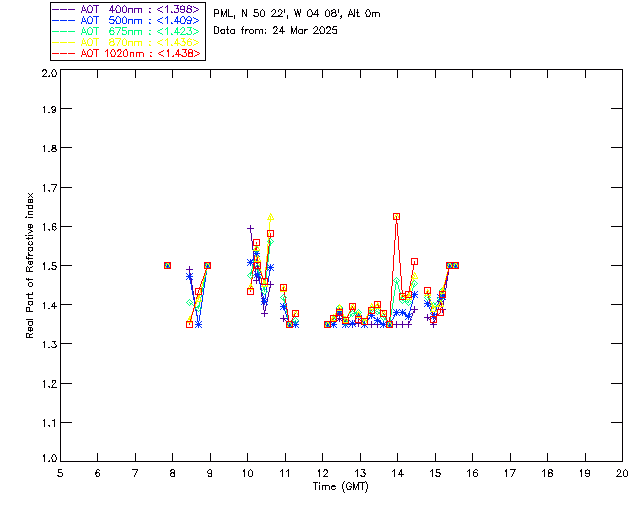Viewport: 640px width, 512px height.
Task: Click the hour 7 x-axis tick label
Action: pyautogui.click(x=135, y=473)
